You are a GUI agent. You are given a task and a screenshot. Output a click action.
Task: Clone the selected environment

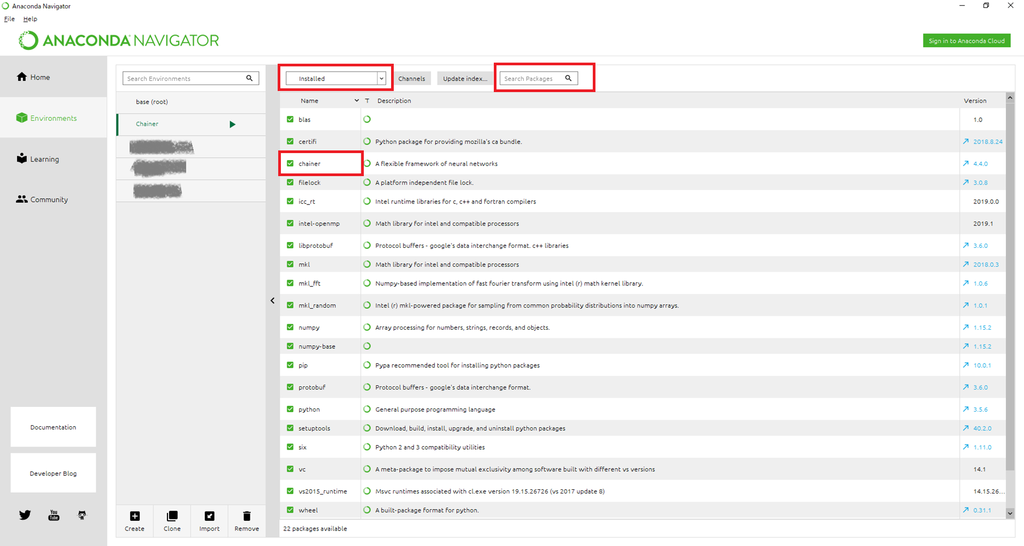172,521
